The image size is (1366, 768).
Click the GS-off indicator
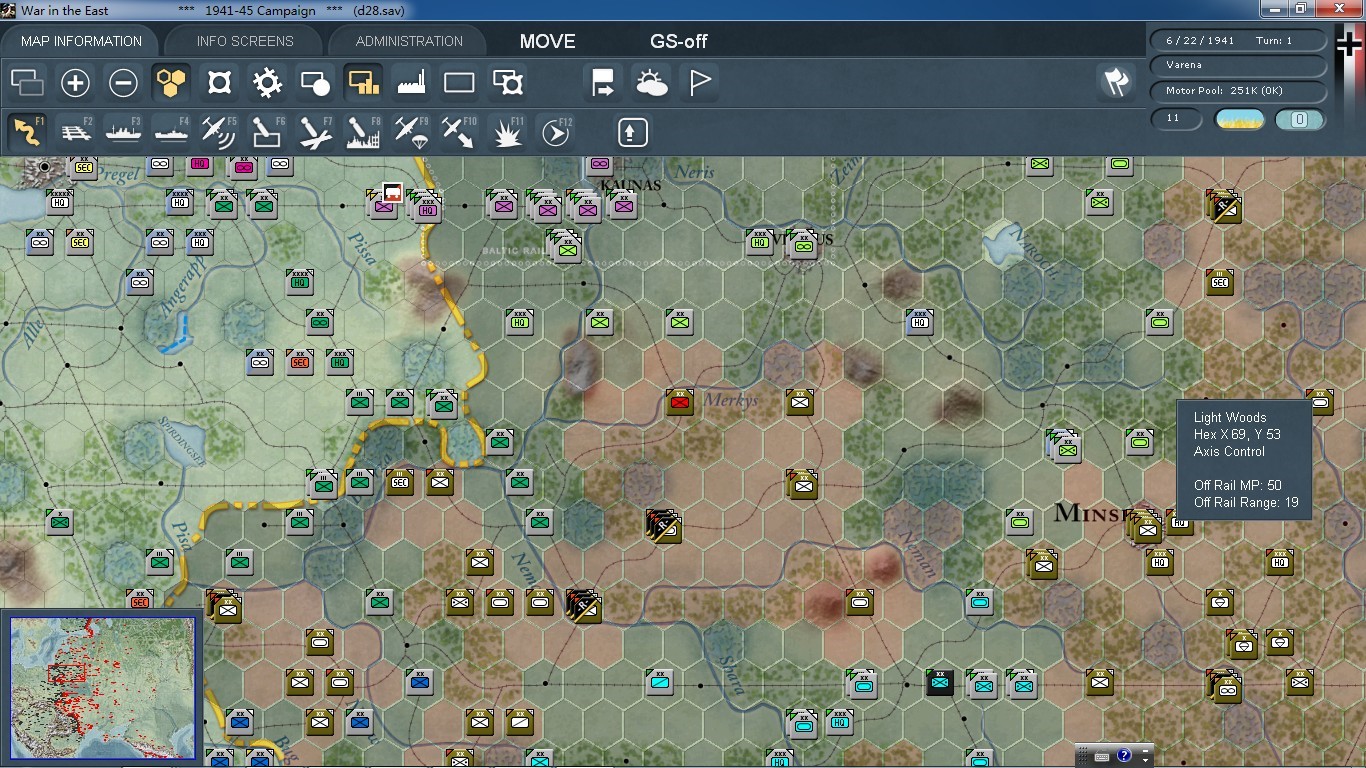[x=679, y=41]
